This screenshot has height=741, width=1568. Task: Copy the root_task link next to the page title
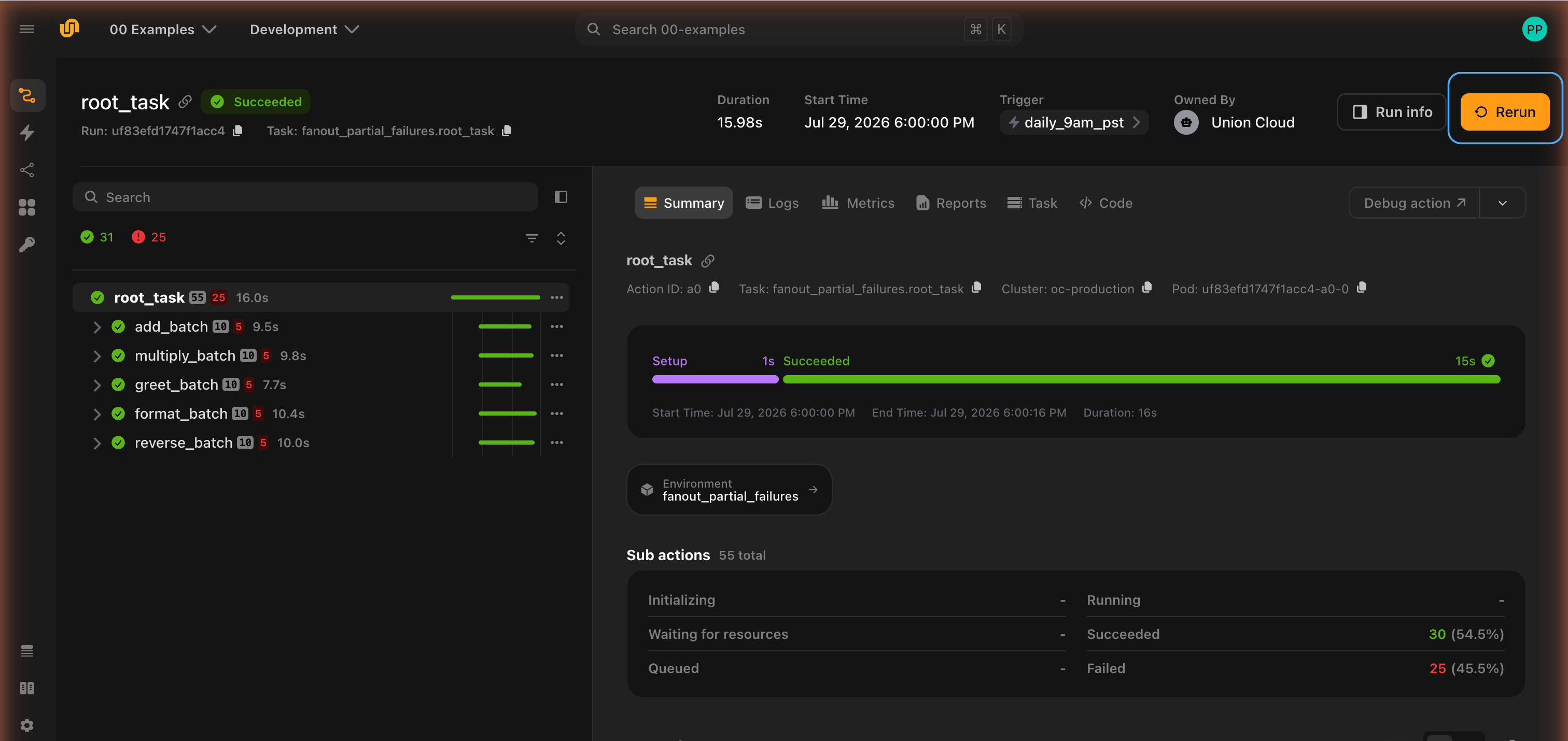[x=185, y=102]
